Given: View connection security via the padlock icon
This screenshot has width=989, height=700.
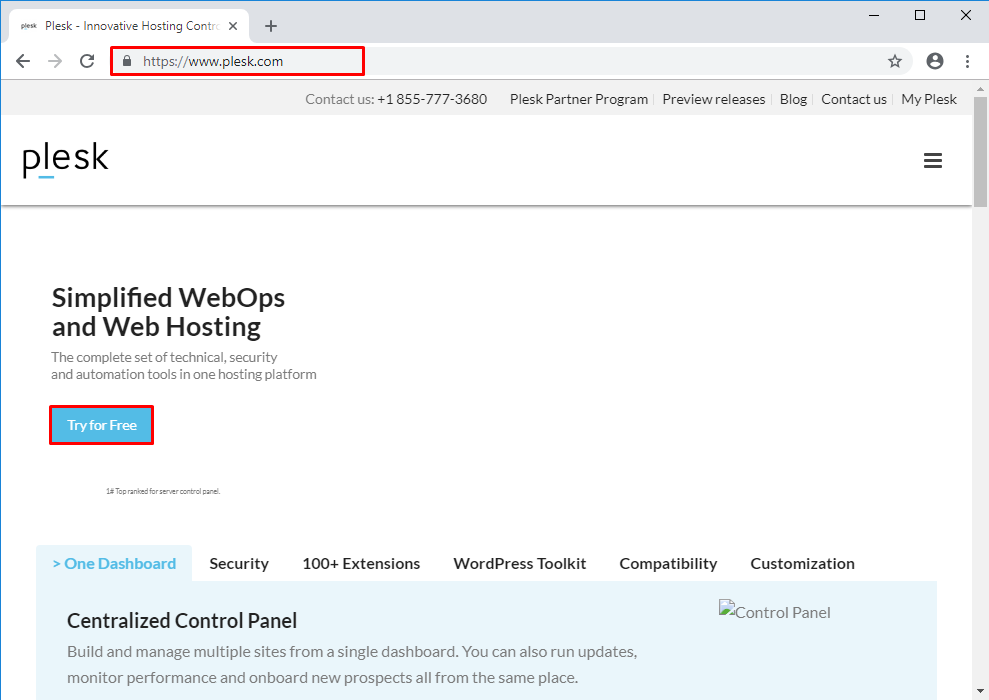Looking at the screenshot, I should pyautogui.click(x=126, y=61).
